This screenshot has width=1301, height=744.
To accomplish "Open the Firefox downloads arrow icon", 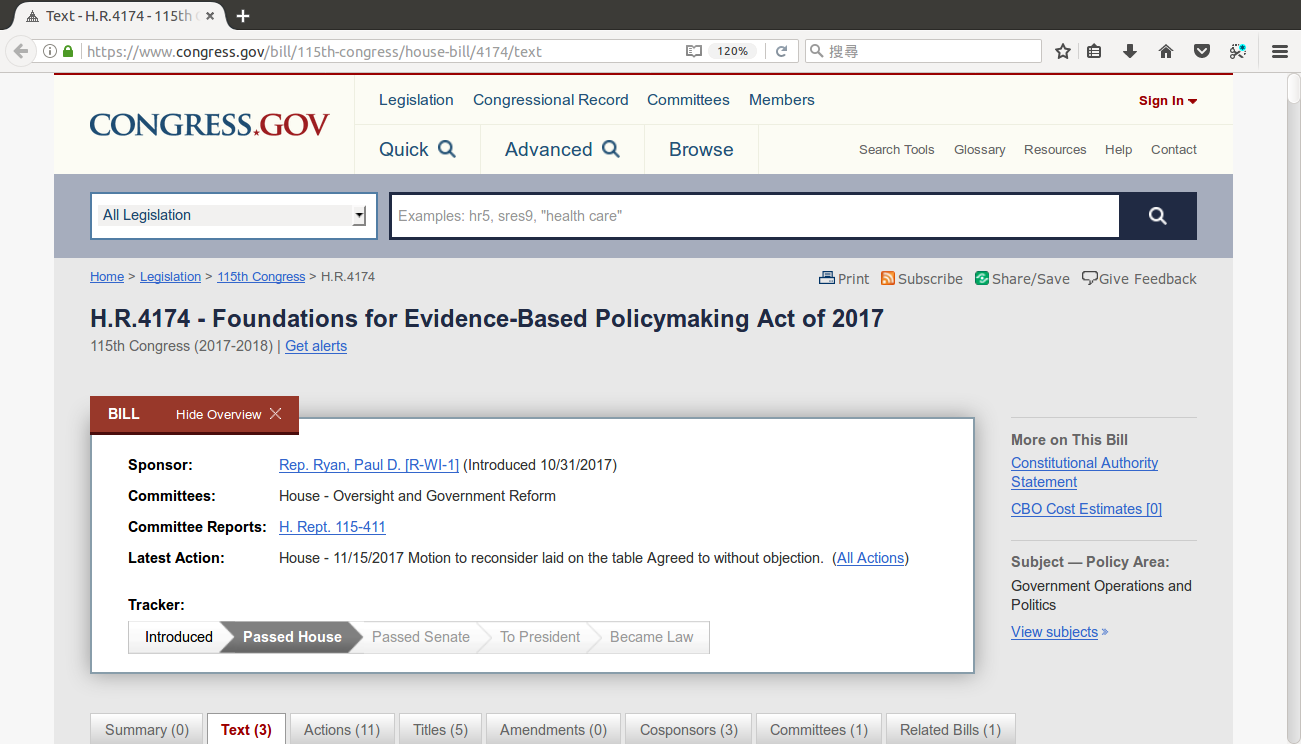I will (x=1130, y=51).
